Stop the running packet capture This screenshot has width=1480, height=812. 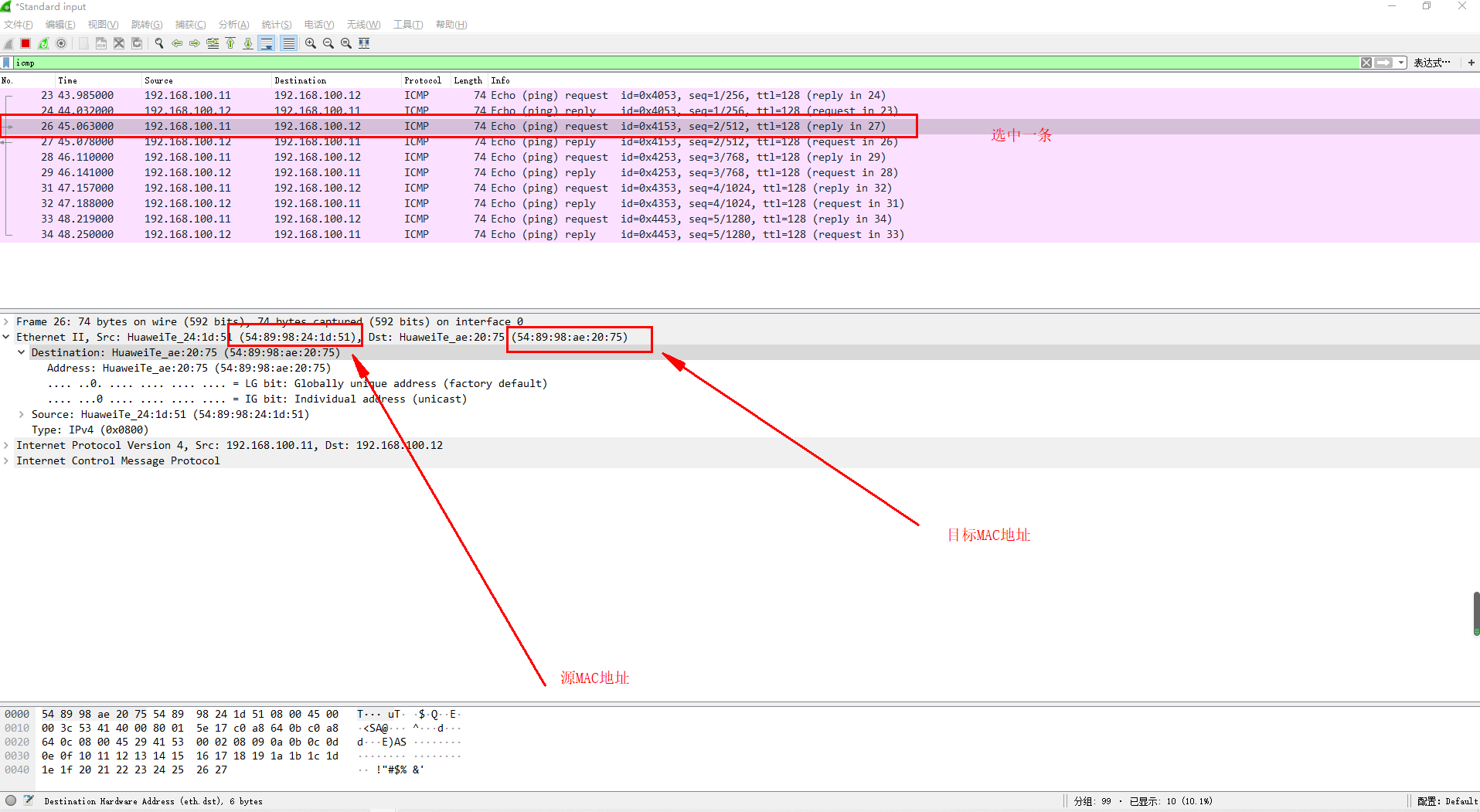pyautogui.click(x=25, y=43)
